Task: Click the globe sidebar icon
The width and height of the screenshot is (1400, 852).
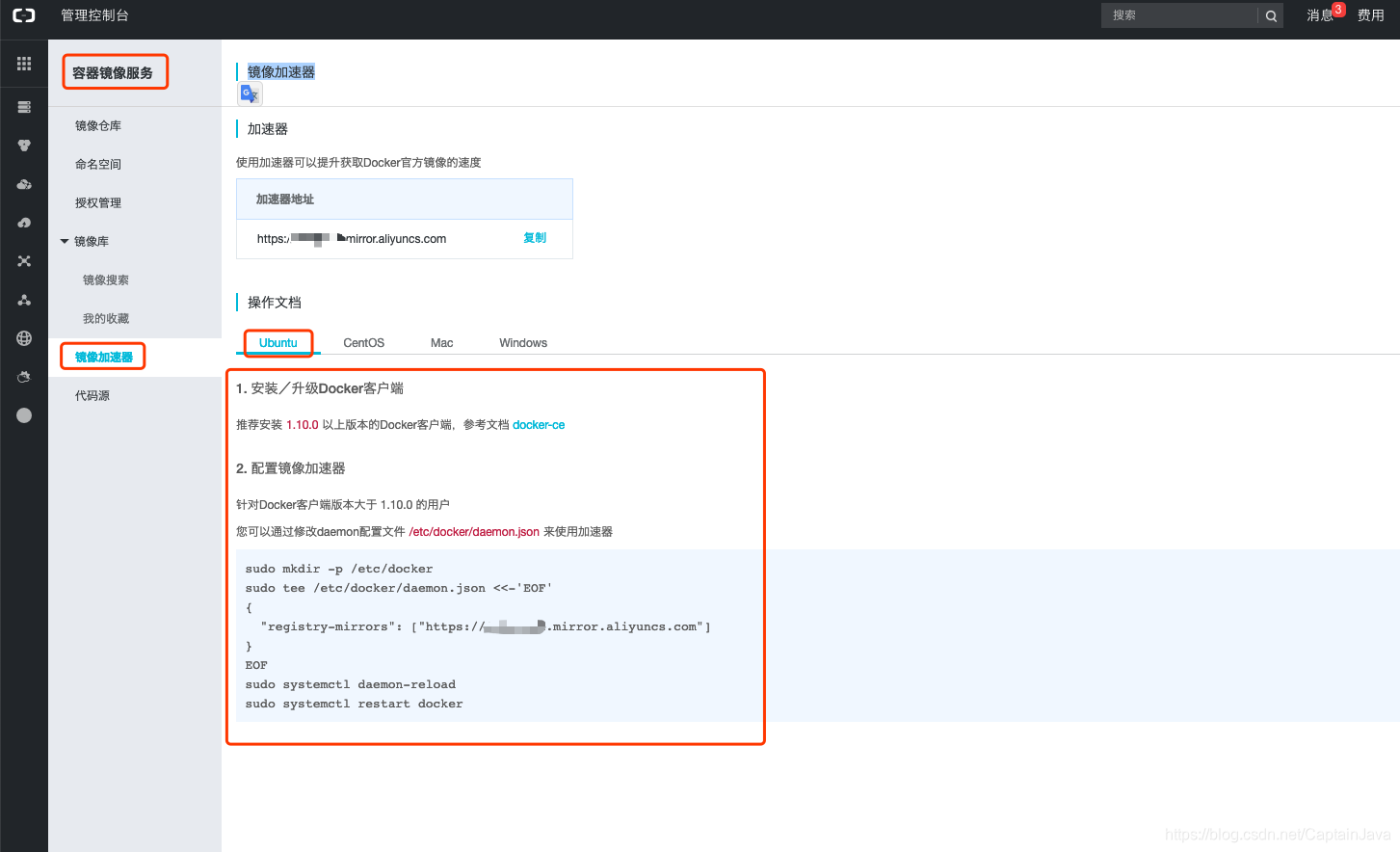Action: click(x=24, y=338)
